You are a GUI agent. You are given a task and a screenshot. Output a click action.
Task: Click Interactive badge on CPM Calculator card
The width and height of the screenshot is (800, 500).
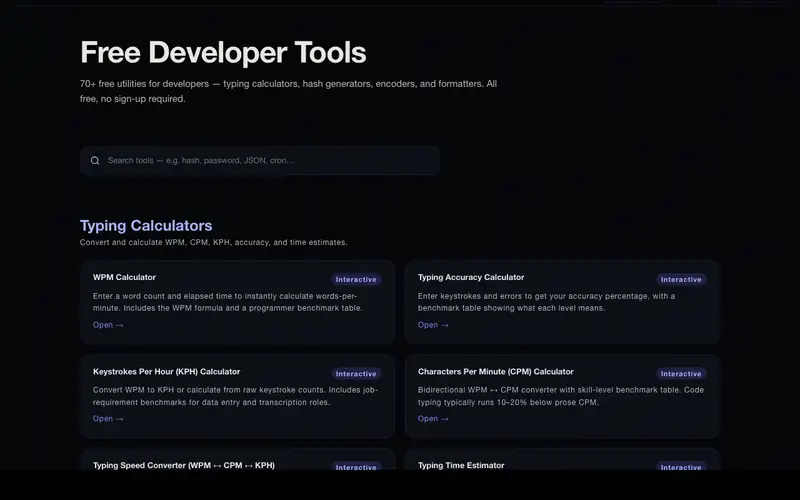click(681, 374)
